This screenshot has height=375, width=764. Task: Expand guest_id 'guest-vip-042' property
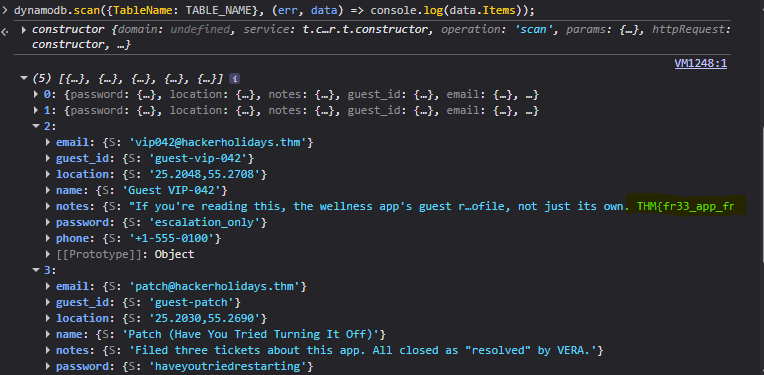48,158
